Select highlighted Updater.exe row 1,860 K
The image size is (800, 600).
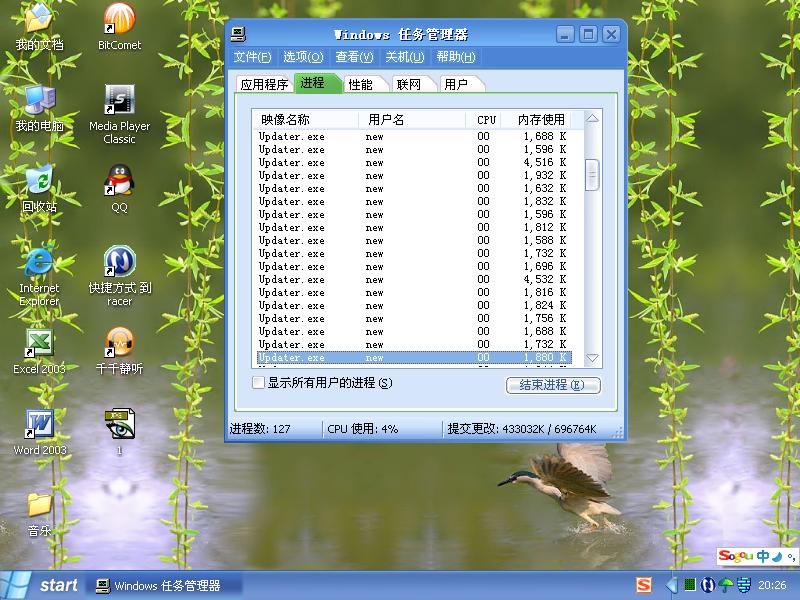coord(412,358)
